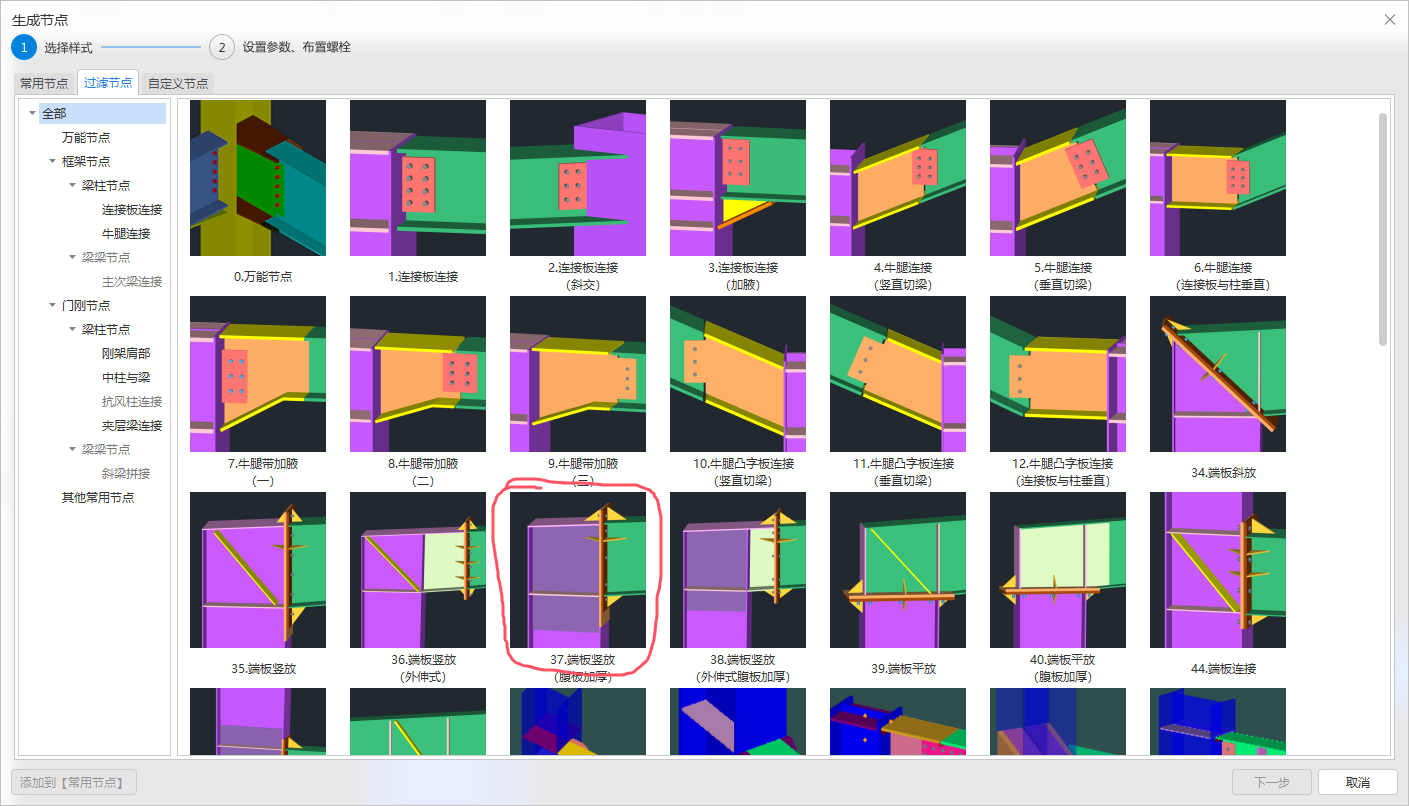The width and height of the screenshot is (1409, 806).
Task: Select 其他常用节点 tree item
Action: click(98, 497)
